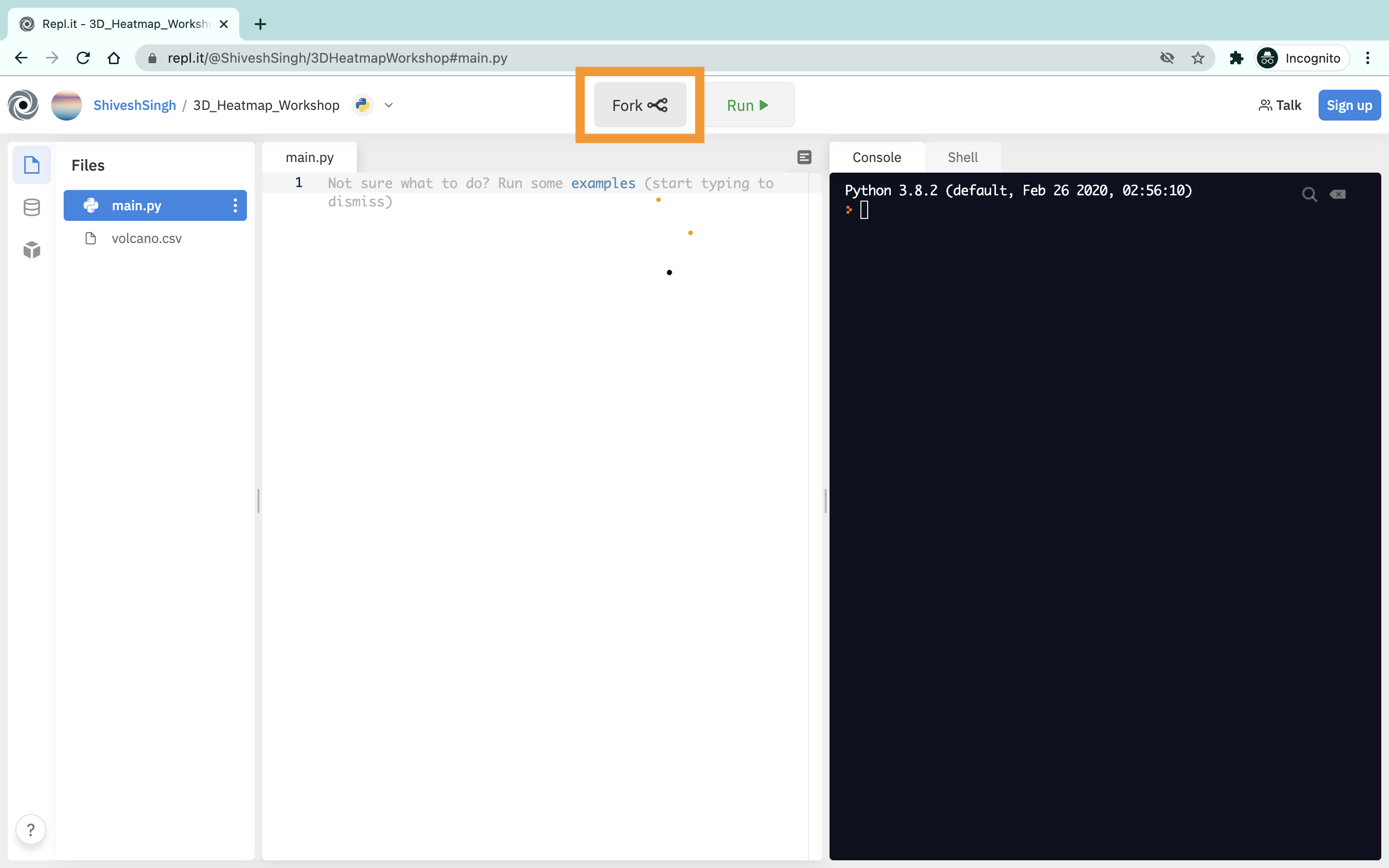Open the Files sidebar icon
This screenshot has height=868, width=1389.
coord(31,165)
